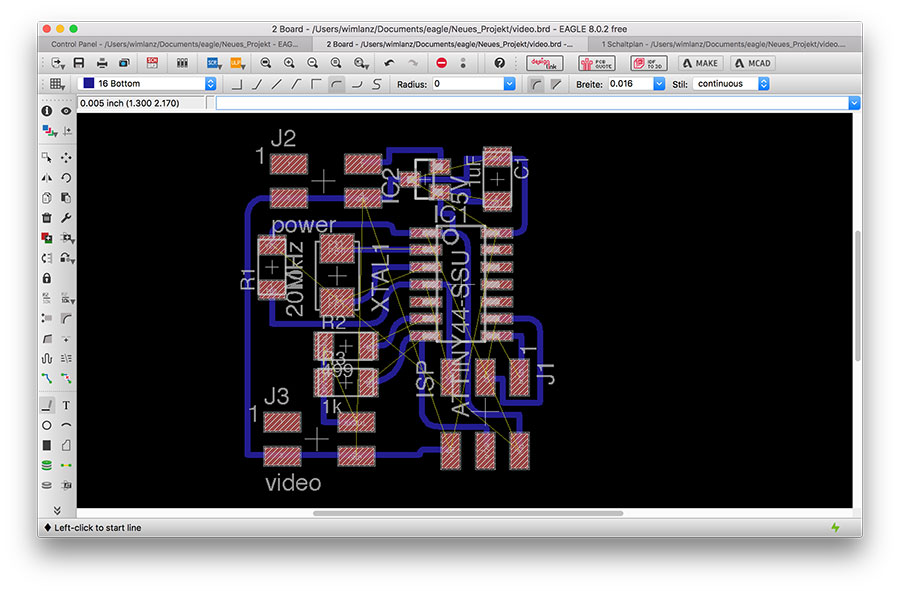Select the Lock tool
The width and height of the screenshot is (900, 591).
(x=46, y=278)
